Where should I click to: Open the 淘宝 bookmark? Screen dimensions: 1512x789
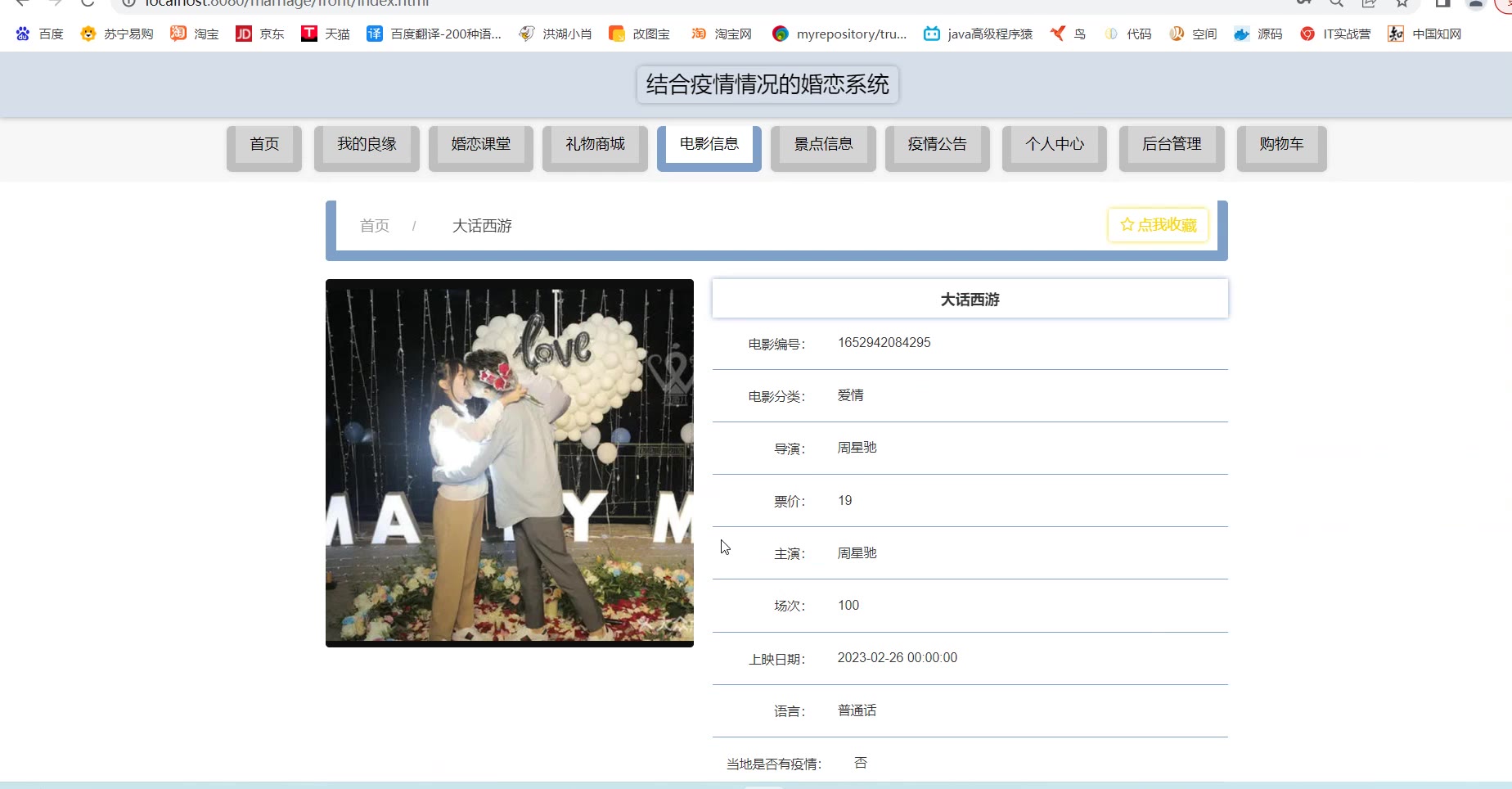coord(195,34)
